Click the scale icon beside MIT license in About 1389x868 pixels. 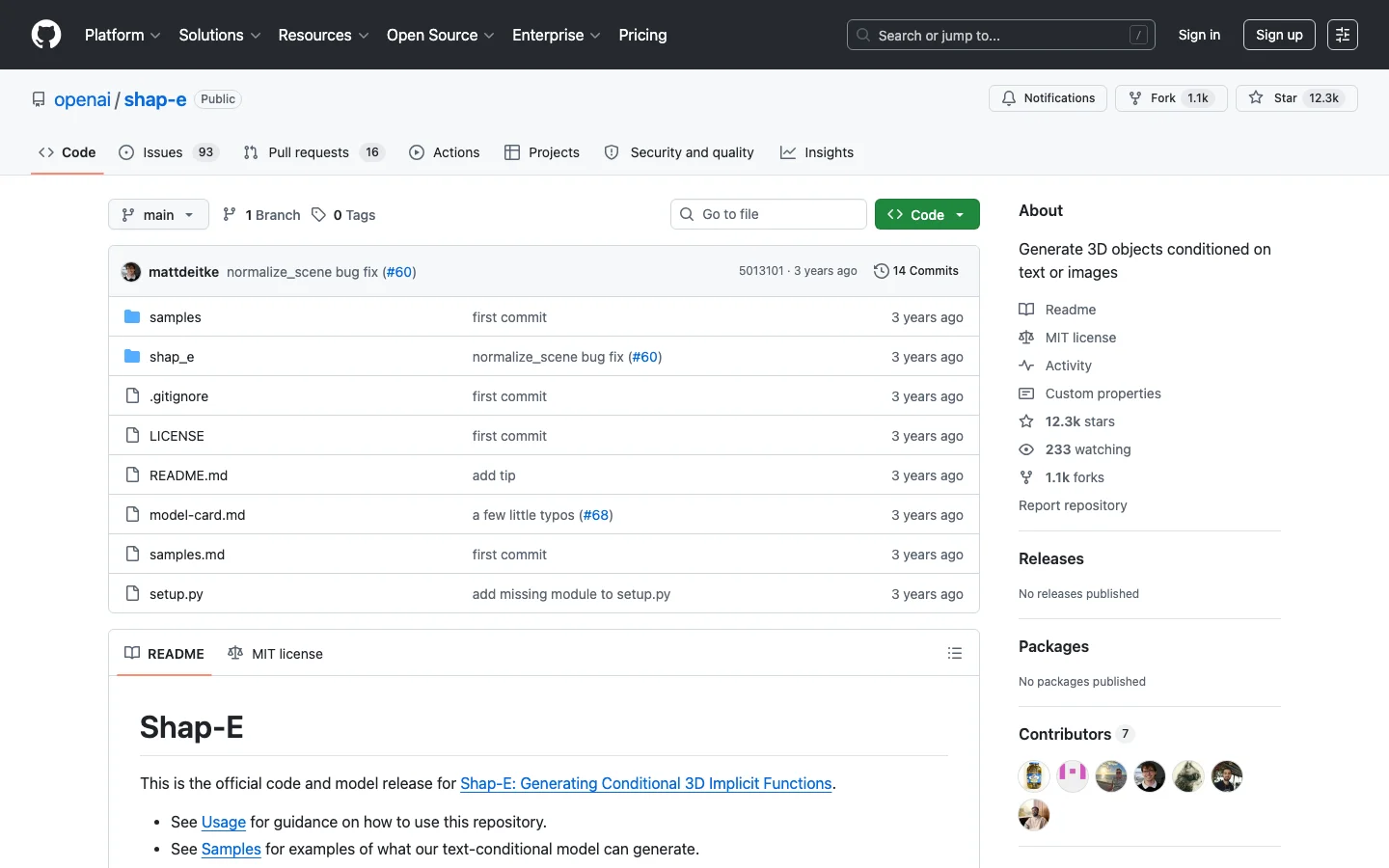(x=1026, y=338)
